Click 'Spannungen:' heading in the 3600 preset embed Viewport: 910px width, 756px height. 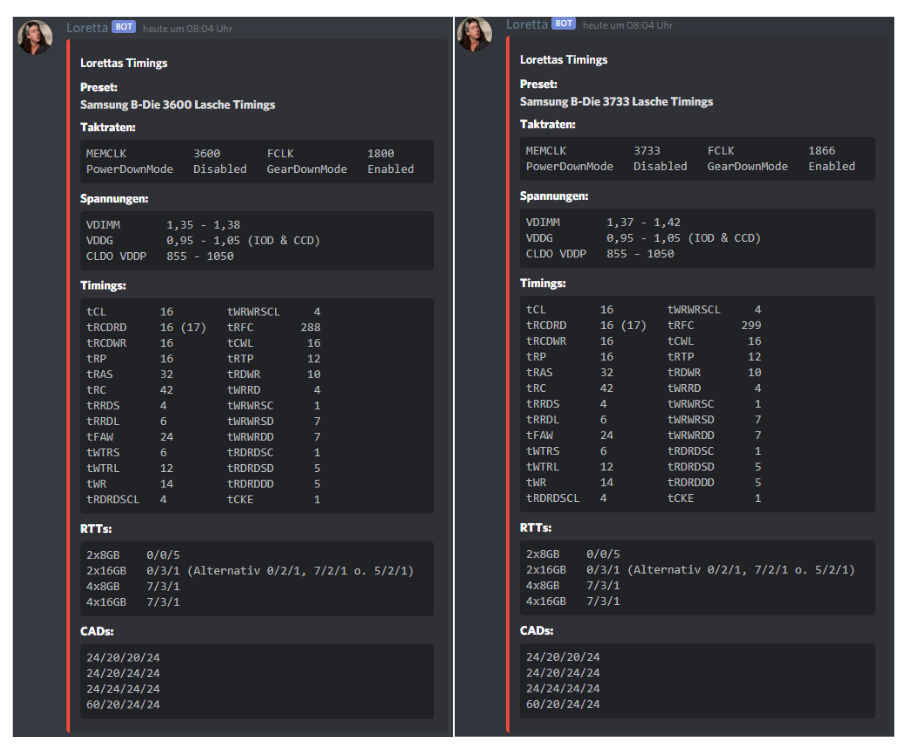coord(114,199)
